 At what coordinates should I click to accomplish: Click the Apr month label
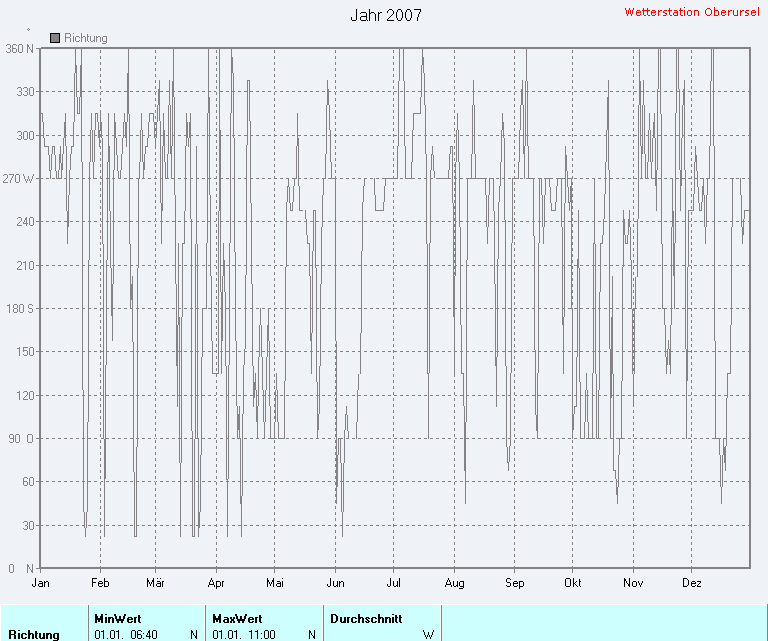(216, 583)
